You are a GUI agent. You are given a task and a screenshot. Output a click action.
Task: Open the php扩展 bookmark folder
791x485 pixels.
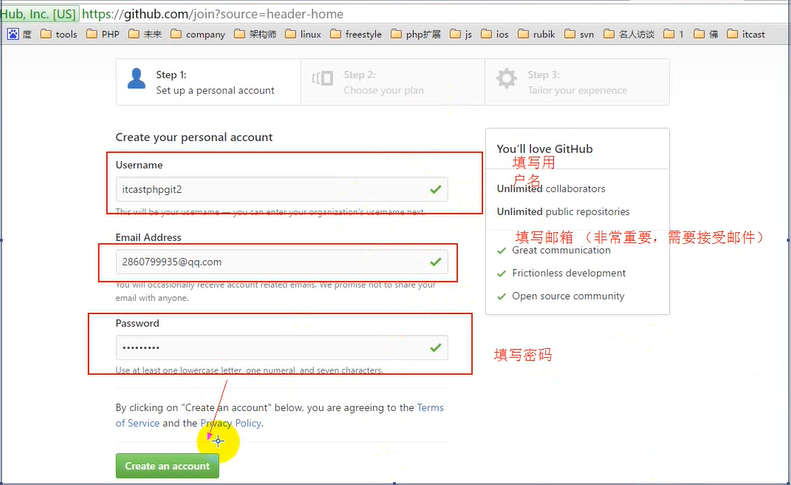pos(416,34)
